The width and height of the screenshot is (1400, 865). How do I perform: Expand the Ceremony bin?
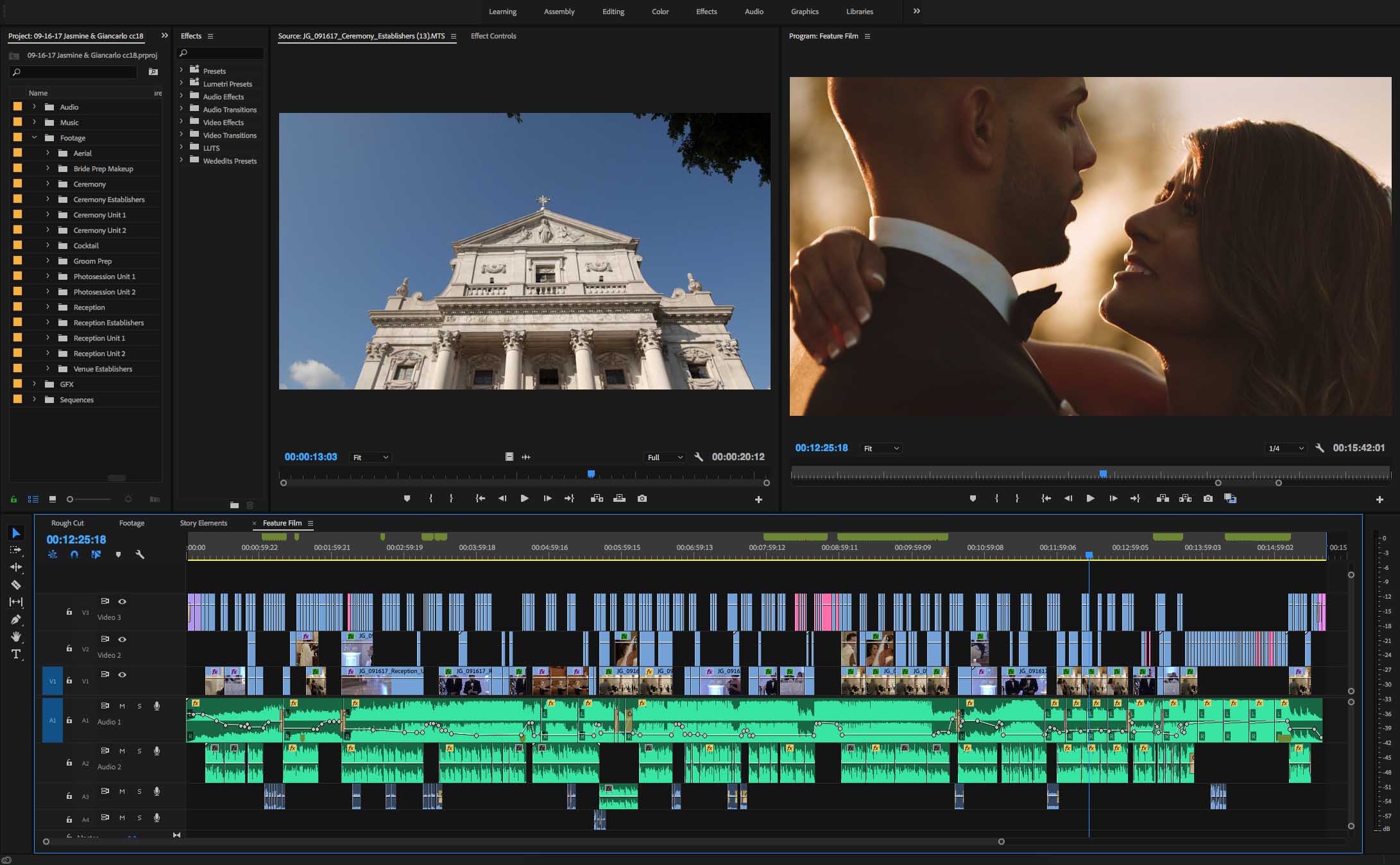[x=47, y=184]
